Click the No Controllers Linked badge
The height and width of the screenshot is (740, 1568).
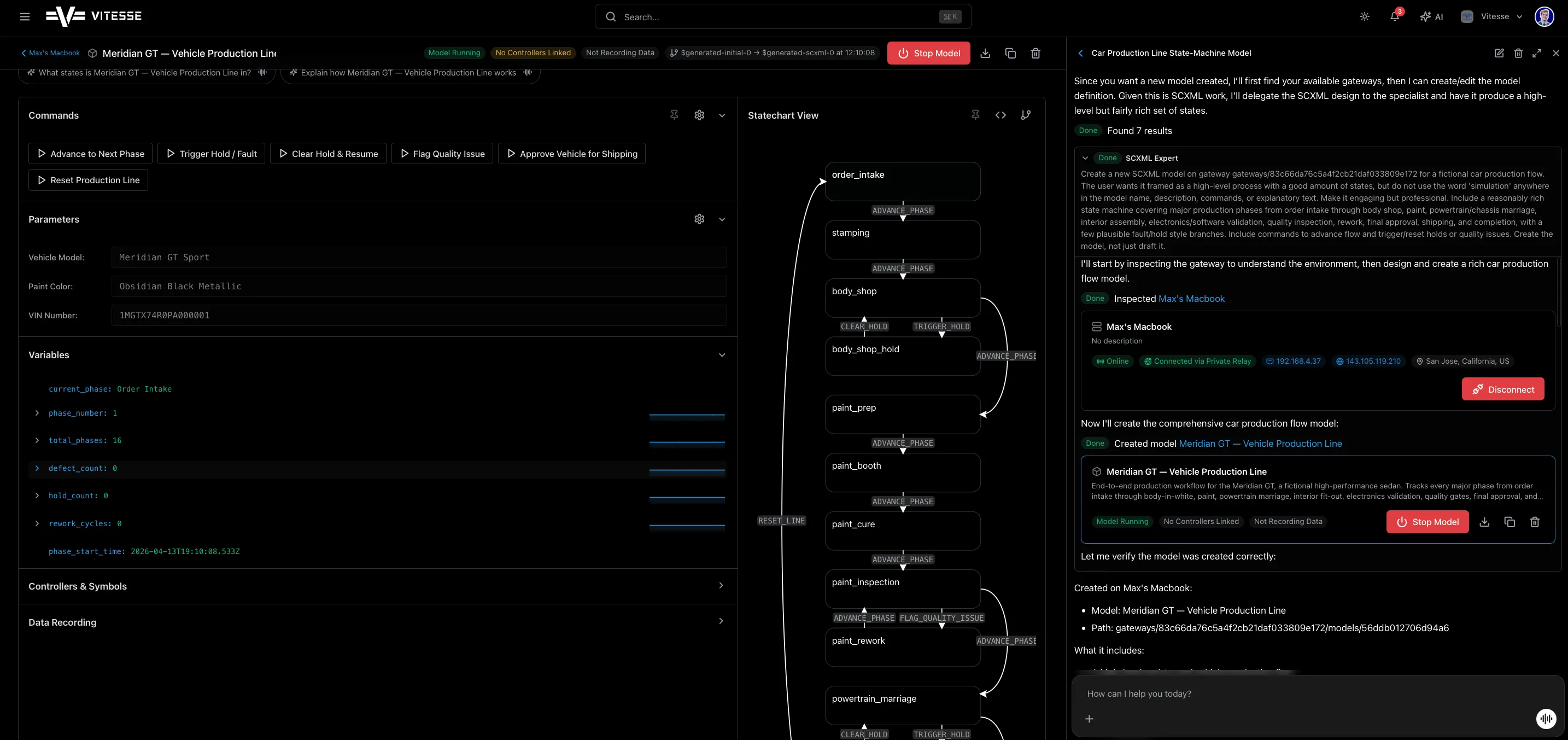coord(533,53)
